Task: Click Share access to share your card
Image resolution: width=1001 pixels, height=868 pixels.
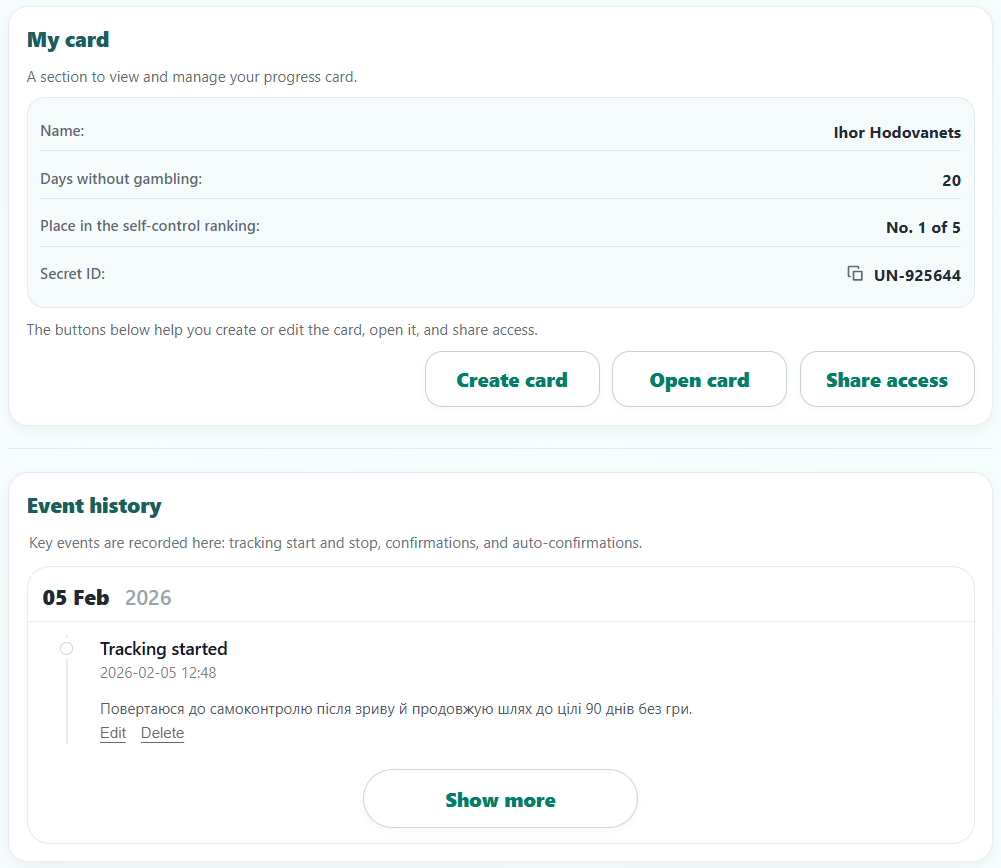Action: pos(886,379)
